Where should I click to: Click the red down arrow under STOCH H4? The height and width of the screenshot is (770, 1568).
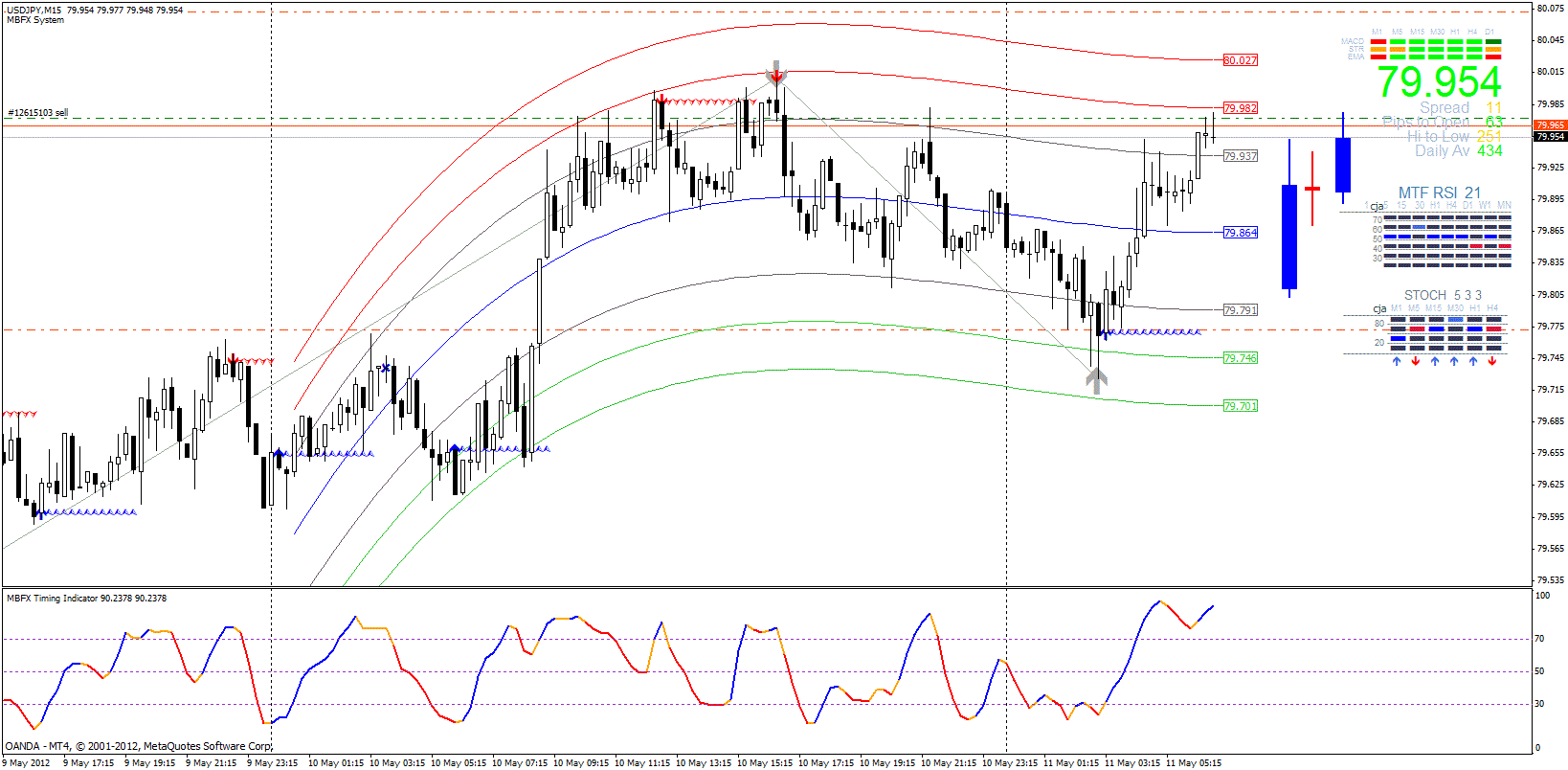click(1492, 361)
